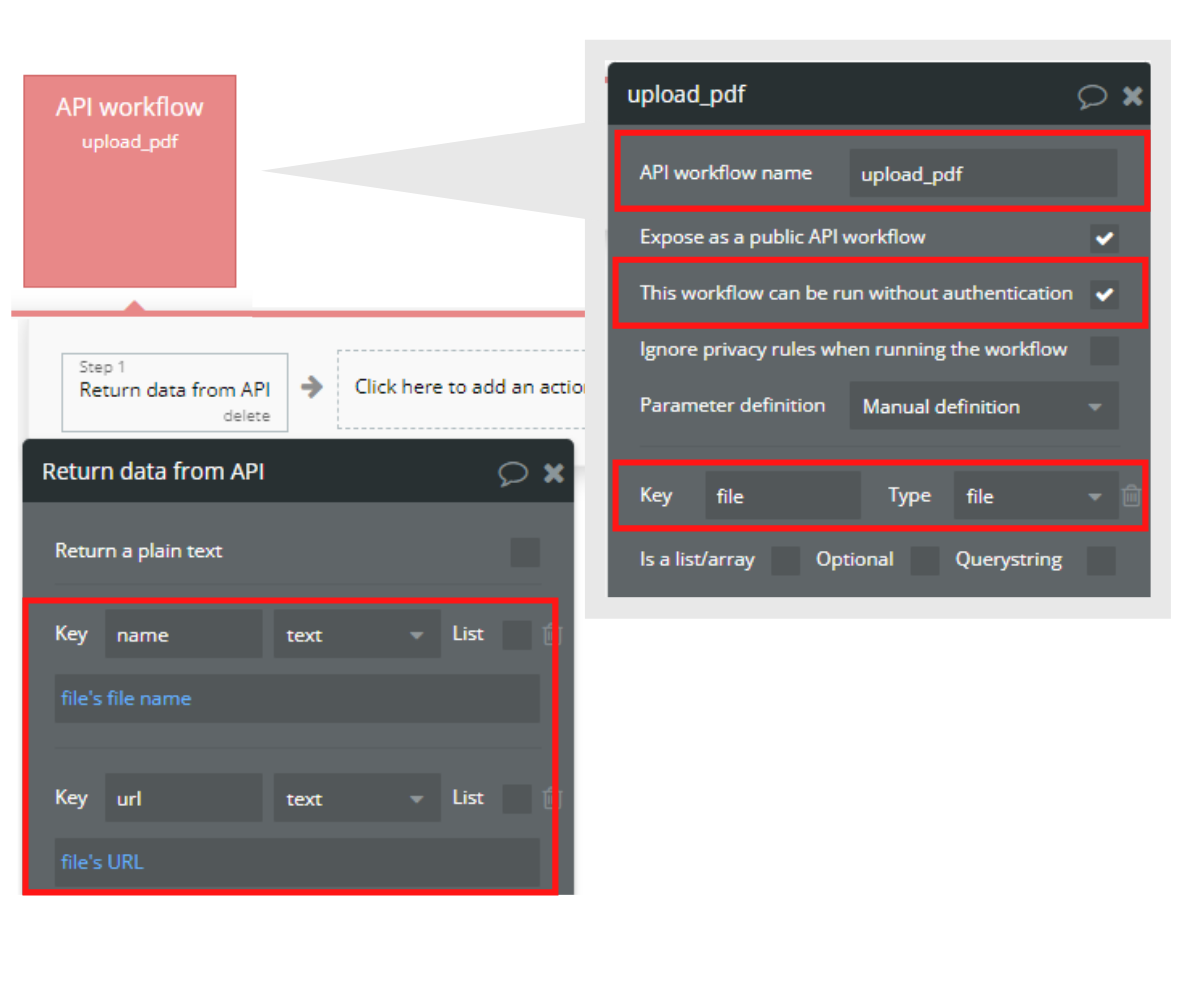
Task: Delete the file parameter with trash icon
Action: (x=1131, y=495)
